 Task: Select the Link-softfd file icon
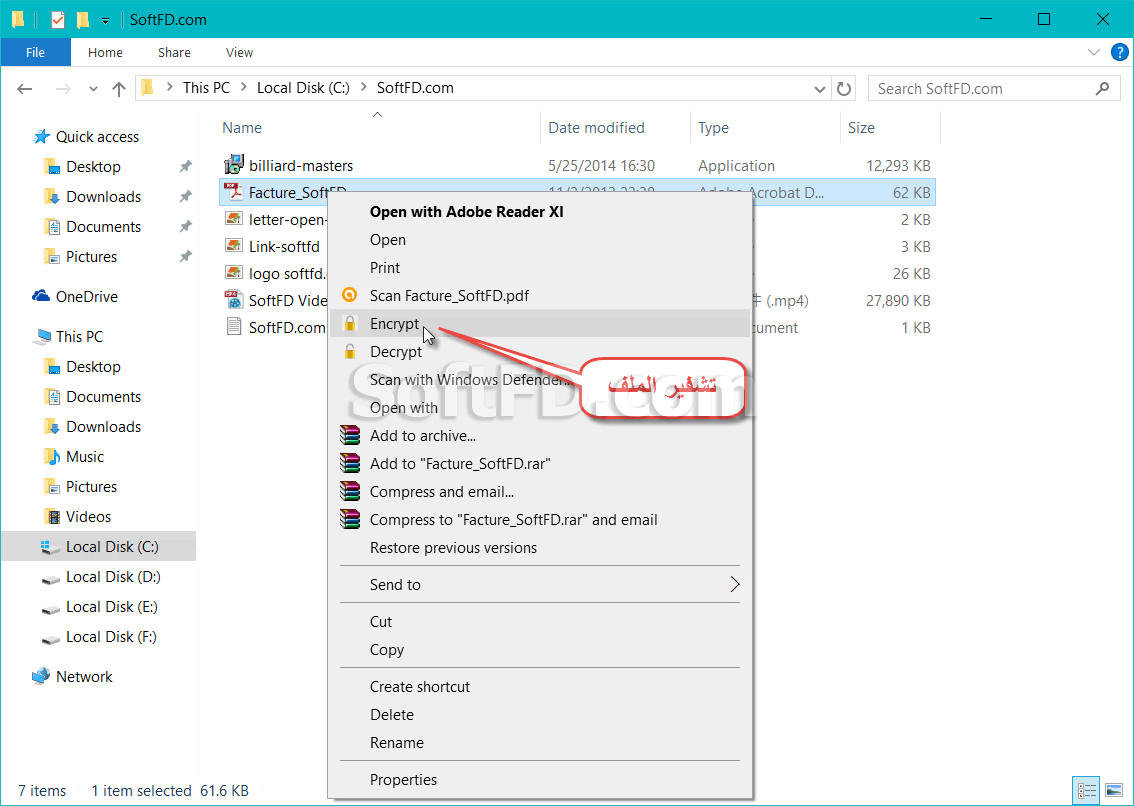tap(234, 246)
